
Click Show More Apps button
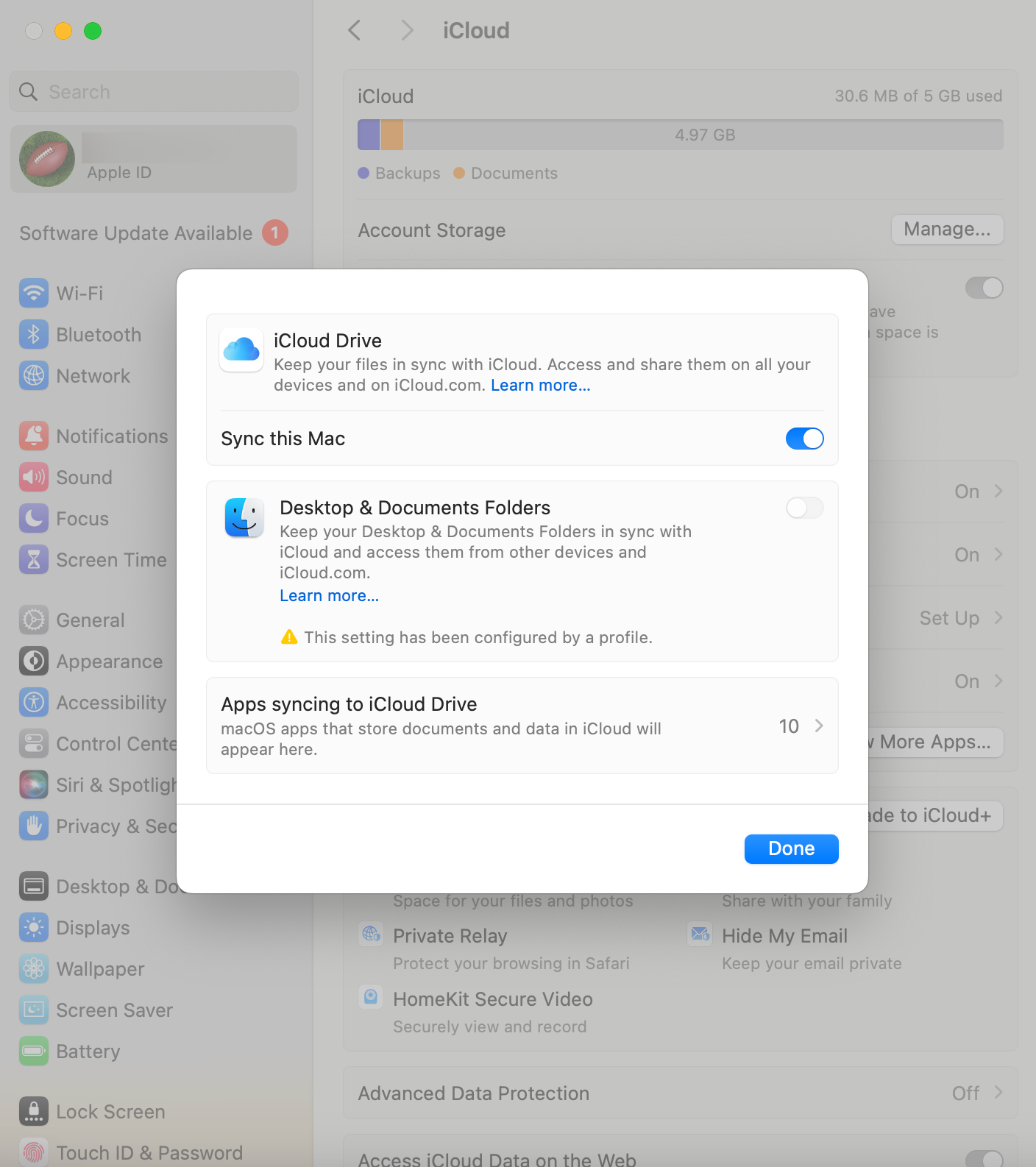pyautogui.click(x=935, y=742)
